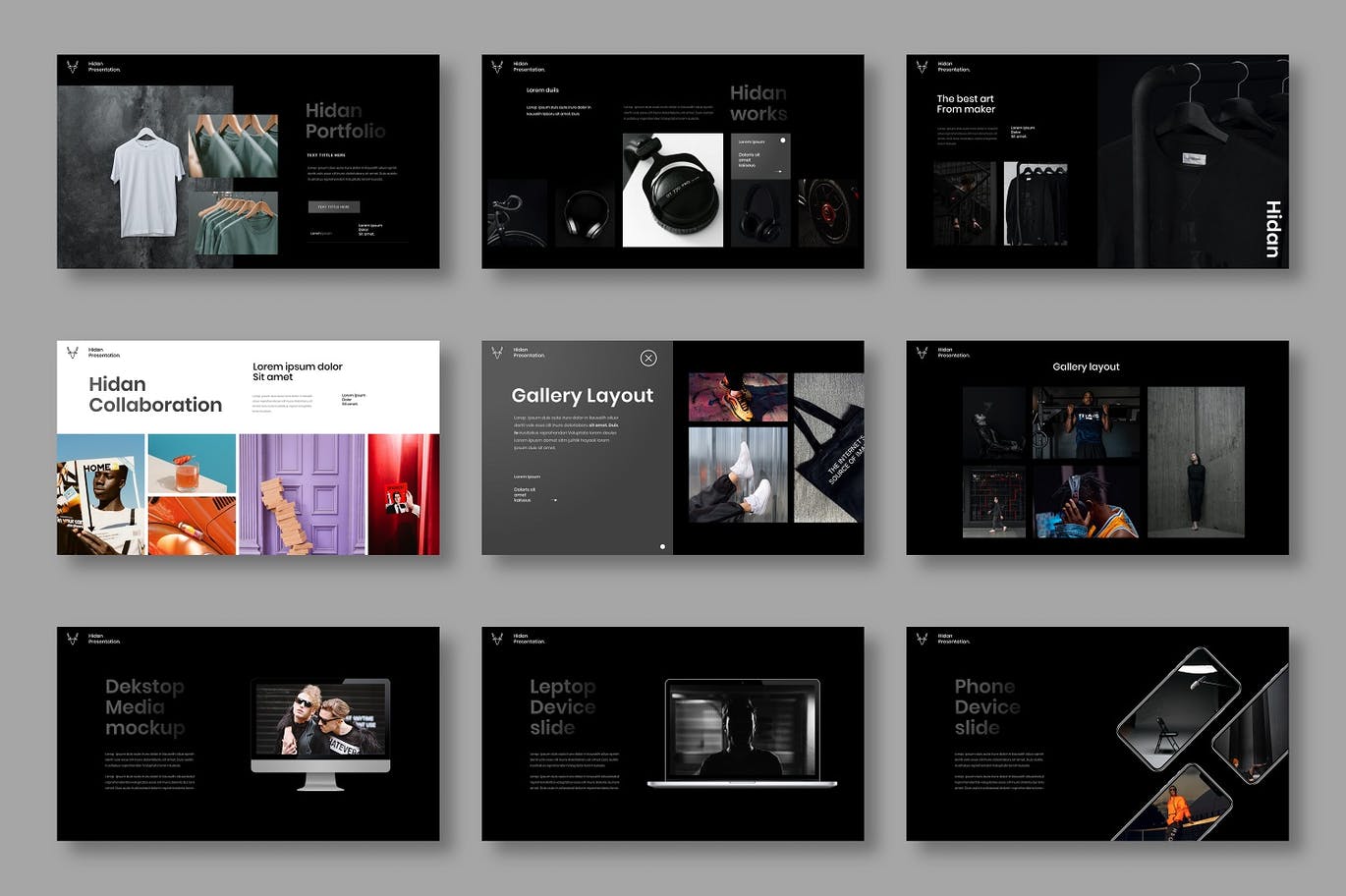Click deer logo on Leptop Device slide
The image size is (1346, 896).
pyautogui.click(x=497, y=639)
